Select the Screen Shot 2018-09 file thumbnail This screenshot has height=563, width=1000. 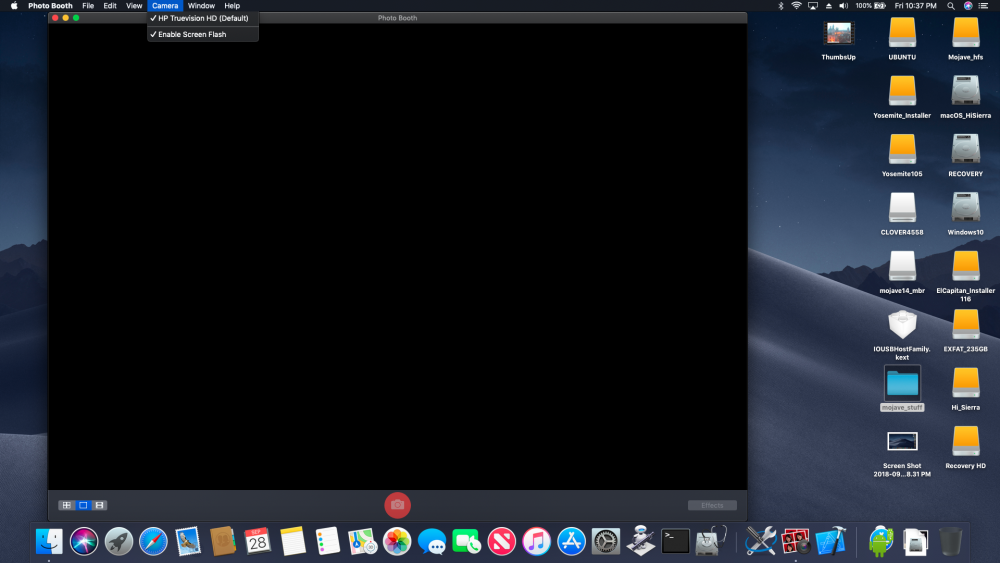pyautogui.click(x=902, y=441)
